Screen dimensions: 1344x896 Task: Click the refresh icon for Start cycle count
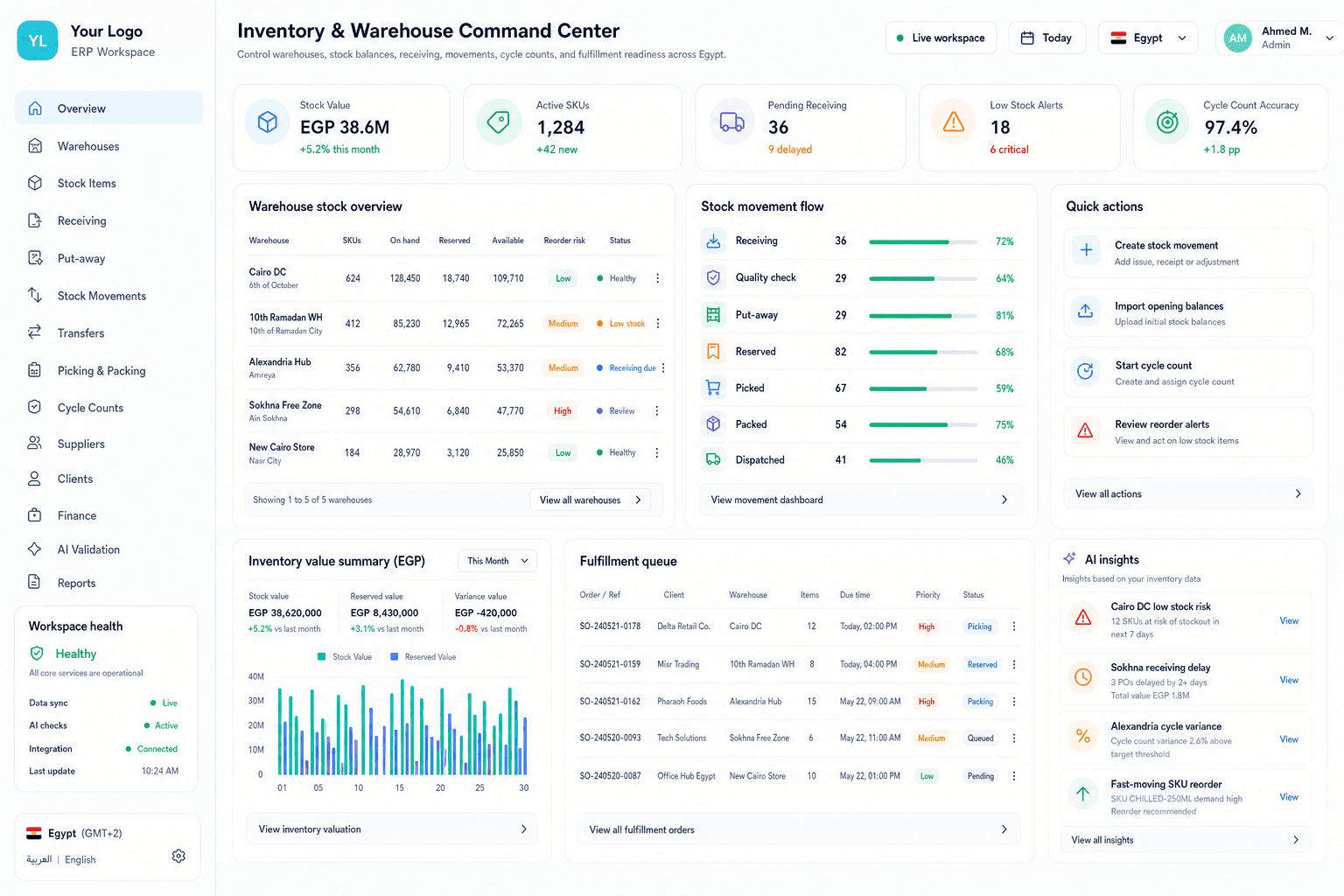point(1086,371)
